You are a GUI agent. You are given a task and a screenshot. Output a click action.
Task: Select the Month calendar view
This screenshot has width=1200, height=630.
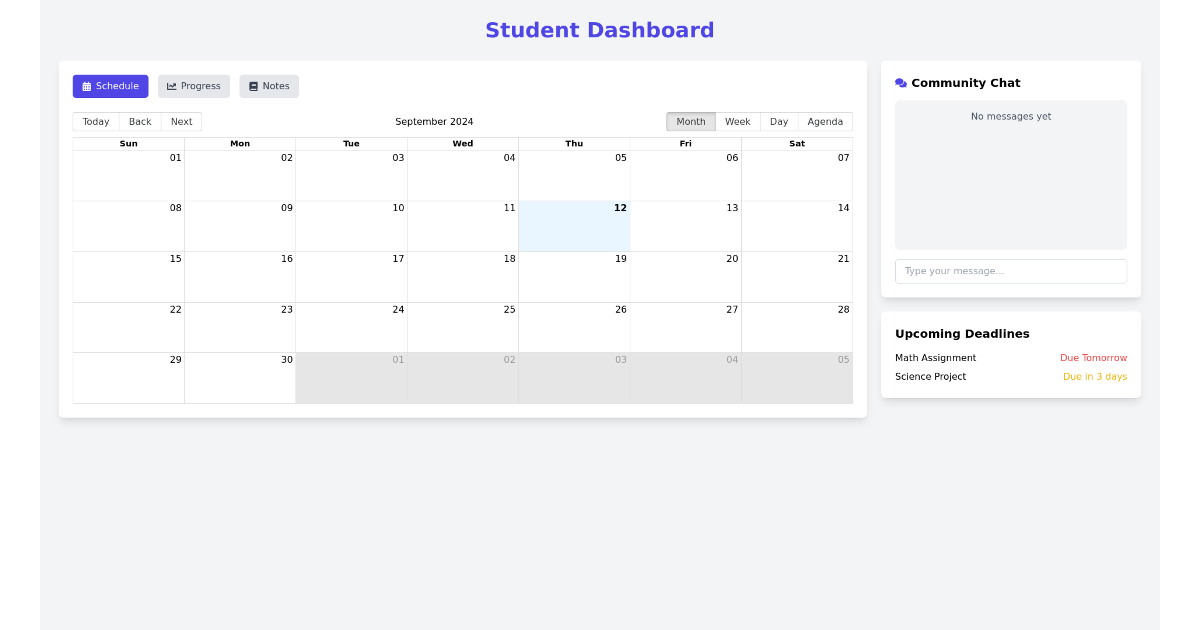(691, 122)
